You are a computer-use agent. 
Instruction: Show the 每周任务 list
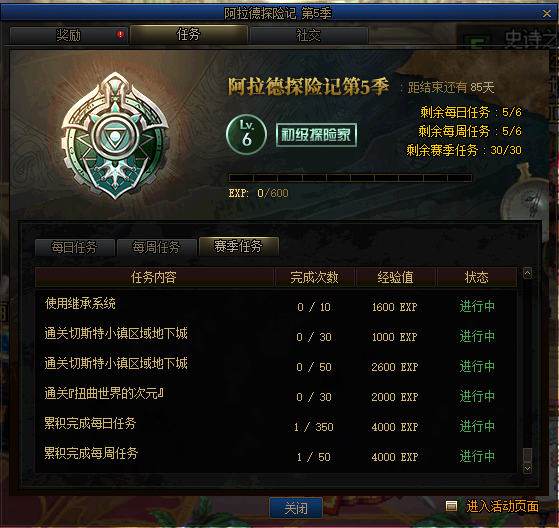coord(157,247)
